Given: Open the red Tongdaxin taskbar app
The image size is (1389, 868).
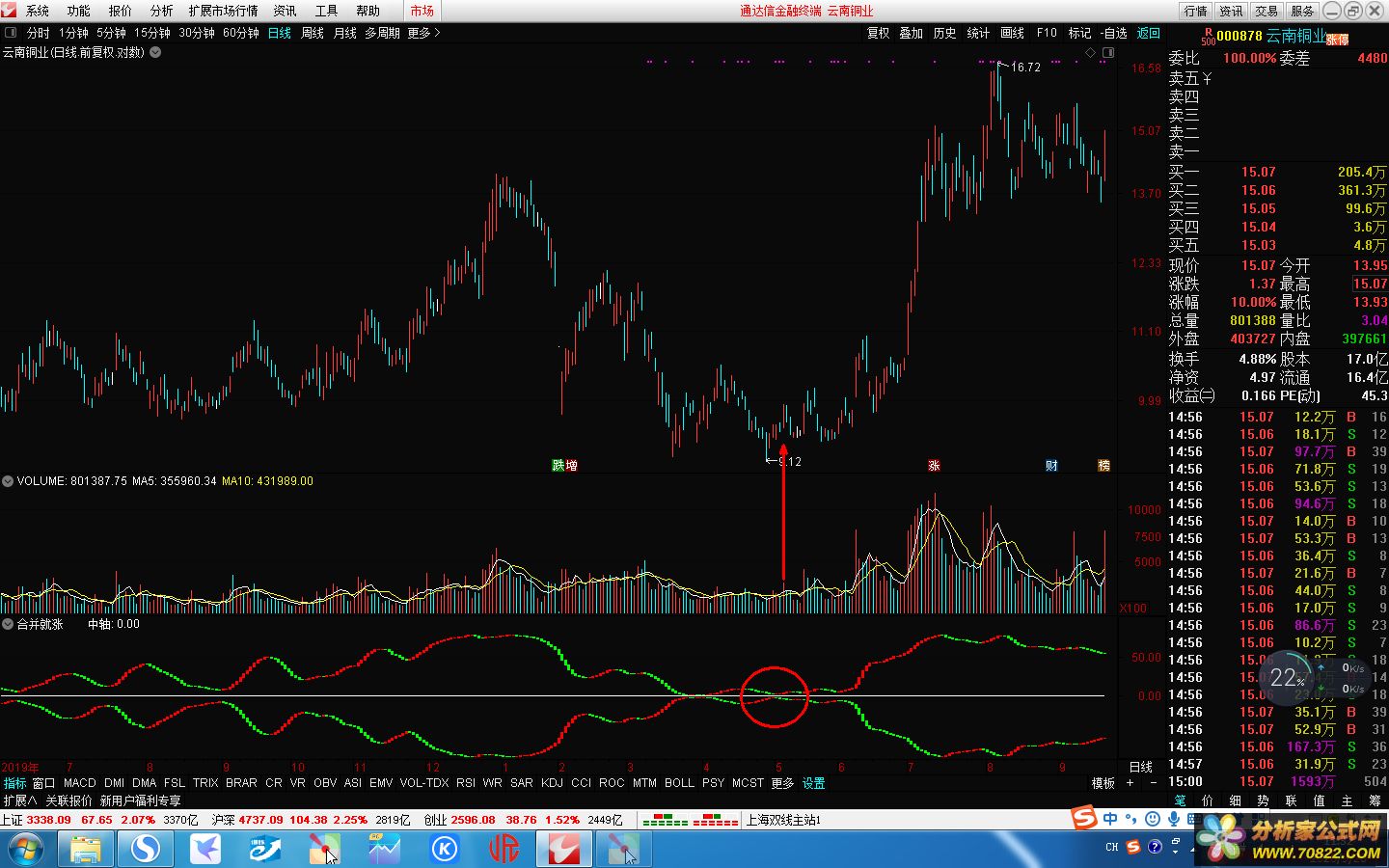Looking at the screenshot, I should click(x=563, y=850).
